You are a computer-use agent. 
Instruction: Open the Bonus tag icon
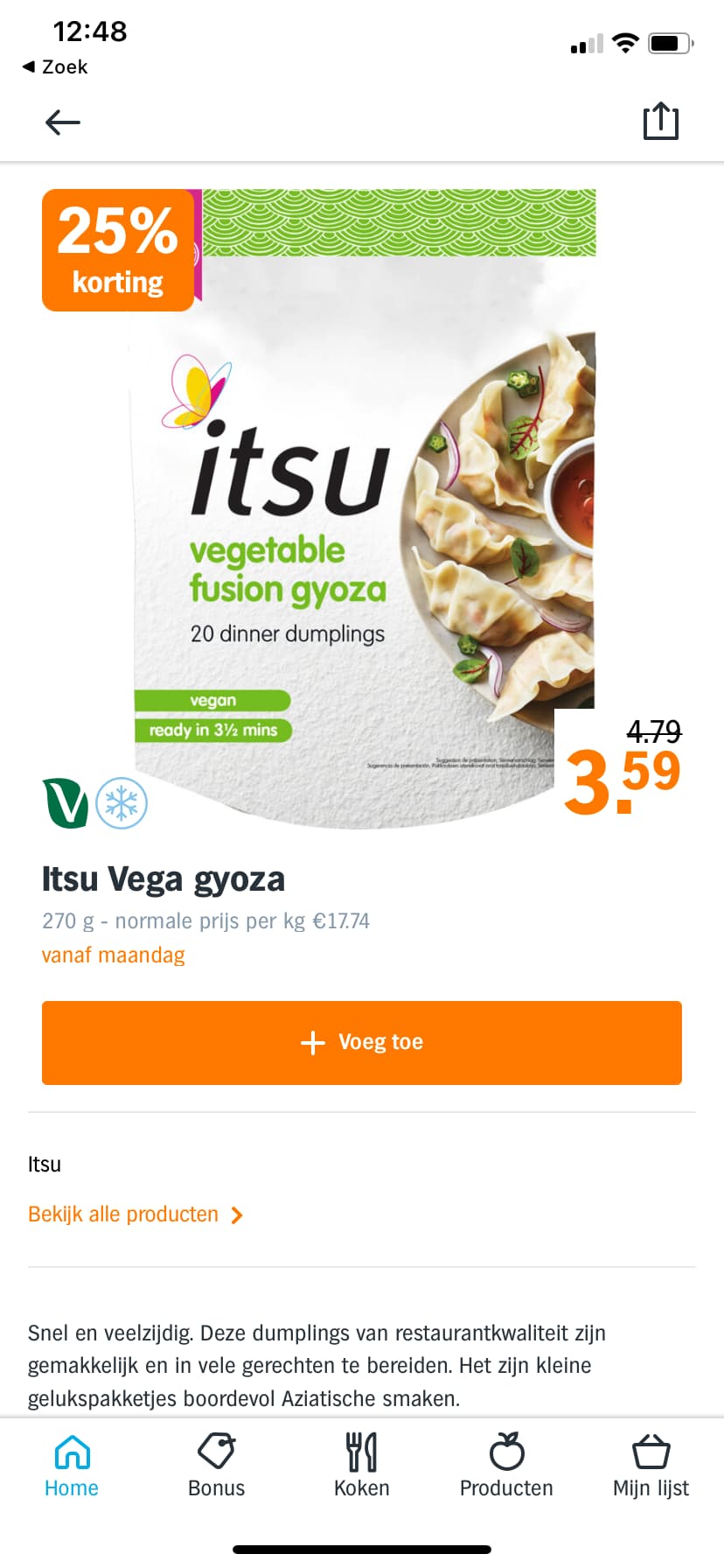coord(216,1452)
